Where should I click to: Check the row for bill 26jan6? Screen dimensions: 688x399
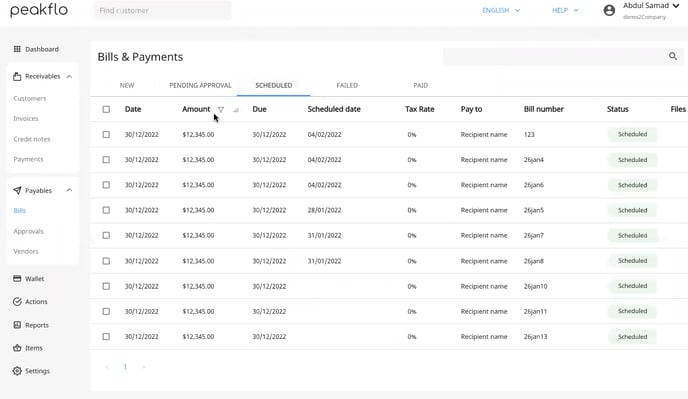(x=106, y=185)
